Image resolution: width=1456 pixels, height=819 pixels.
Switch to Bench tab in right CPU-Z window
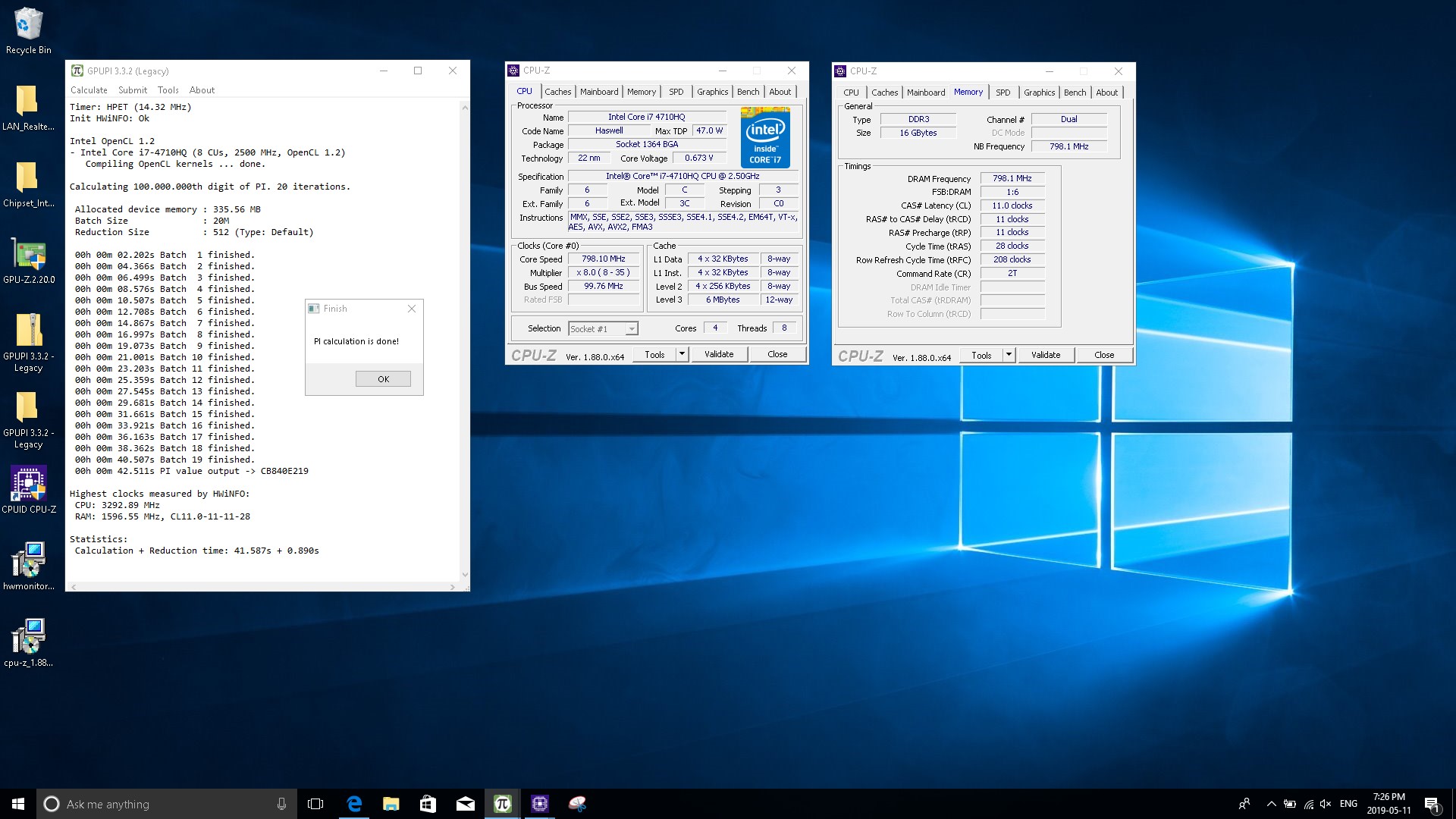(x=1075, y=93)
